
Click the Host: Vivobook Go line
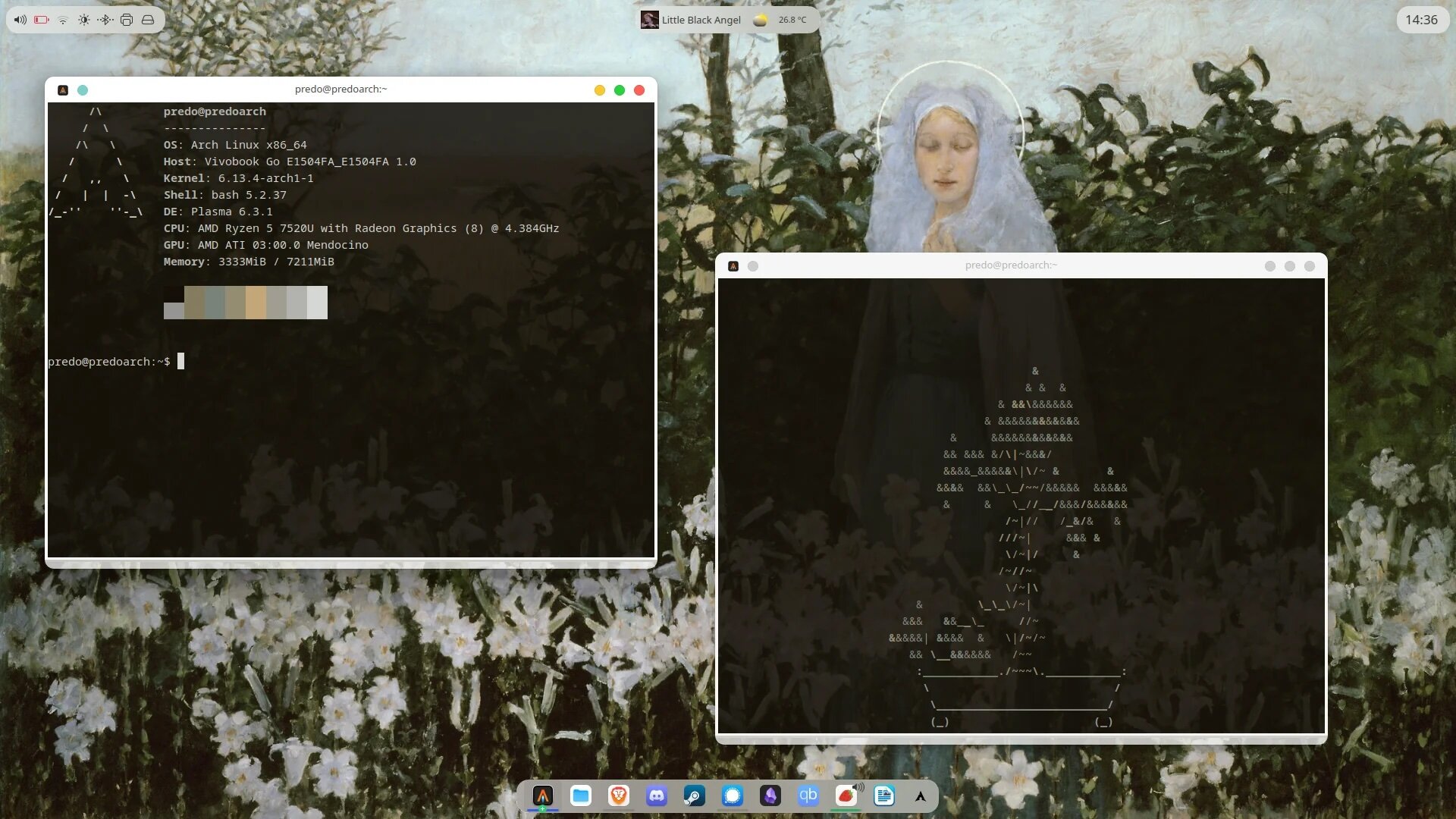coord(290,162)
